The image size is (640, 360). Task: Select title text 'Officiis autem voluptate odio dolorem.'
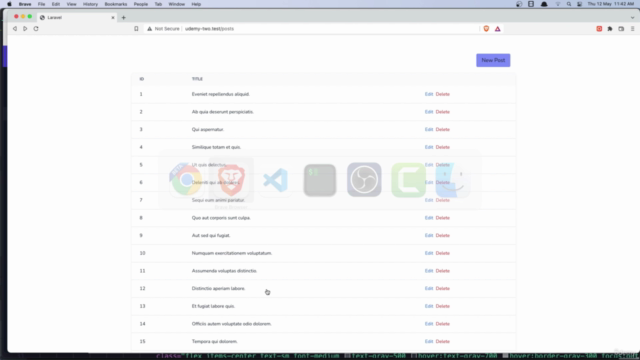231,324
